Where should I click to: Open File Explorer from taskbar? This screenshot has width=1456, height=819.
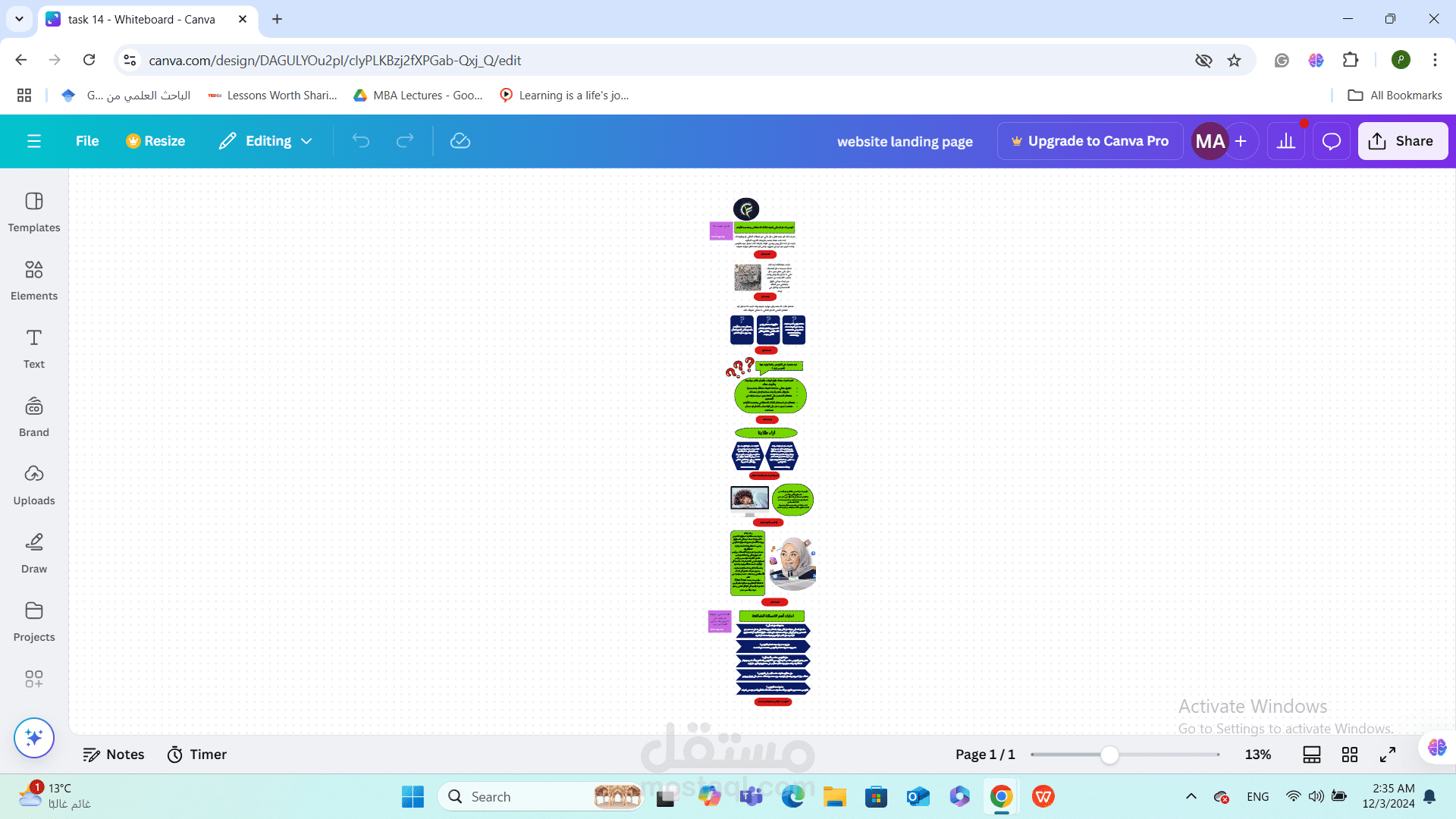(834, 797)
